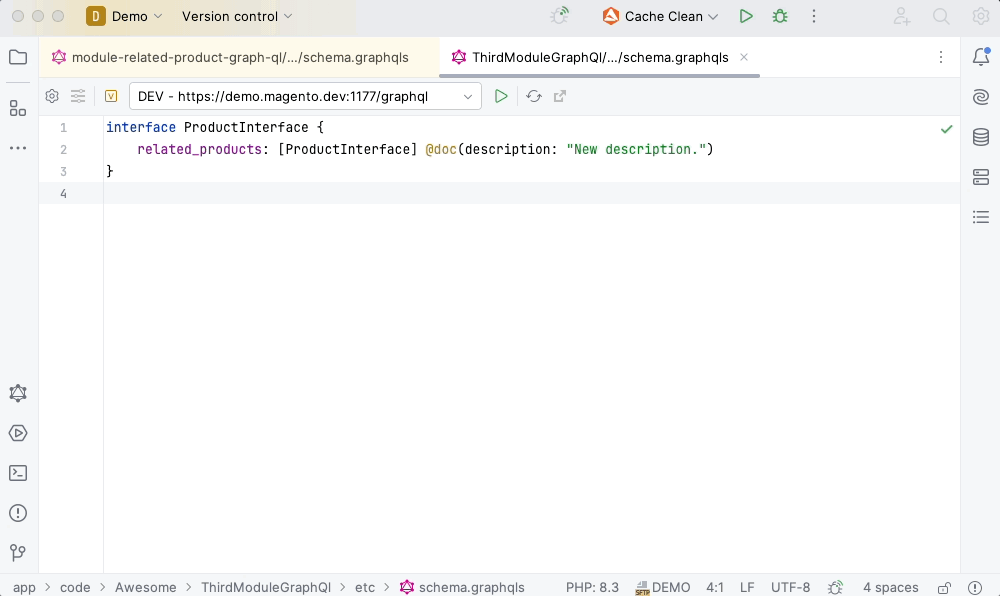Click status bar debug listener bug icon
This screenshot has width=1000, height=596.
point(835,587)
